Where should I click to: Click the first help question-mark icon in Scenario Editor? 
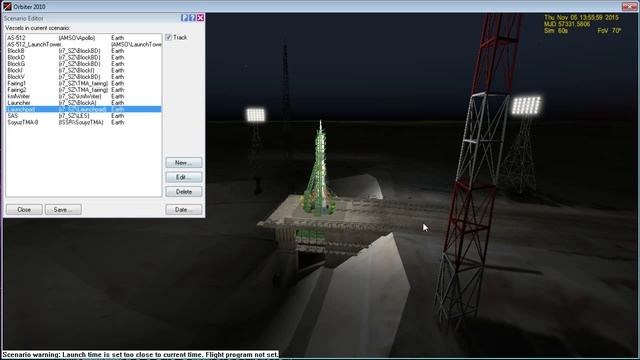click(184, 18)
